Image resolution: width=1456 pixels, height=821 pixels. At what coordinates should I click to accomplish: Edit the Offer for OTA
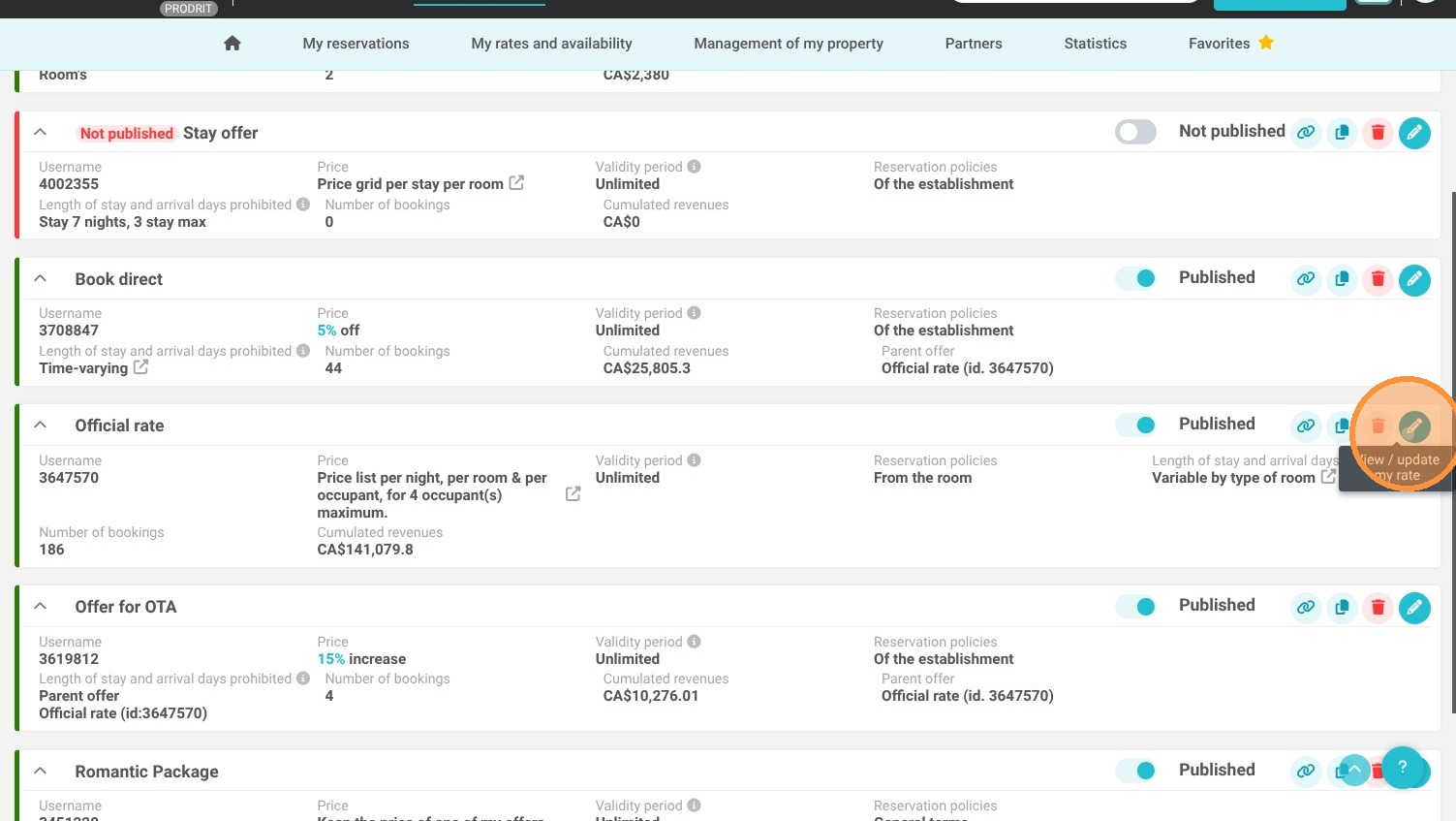1414,607
